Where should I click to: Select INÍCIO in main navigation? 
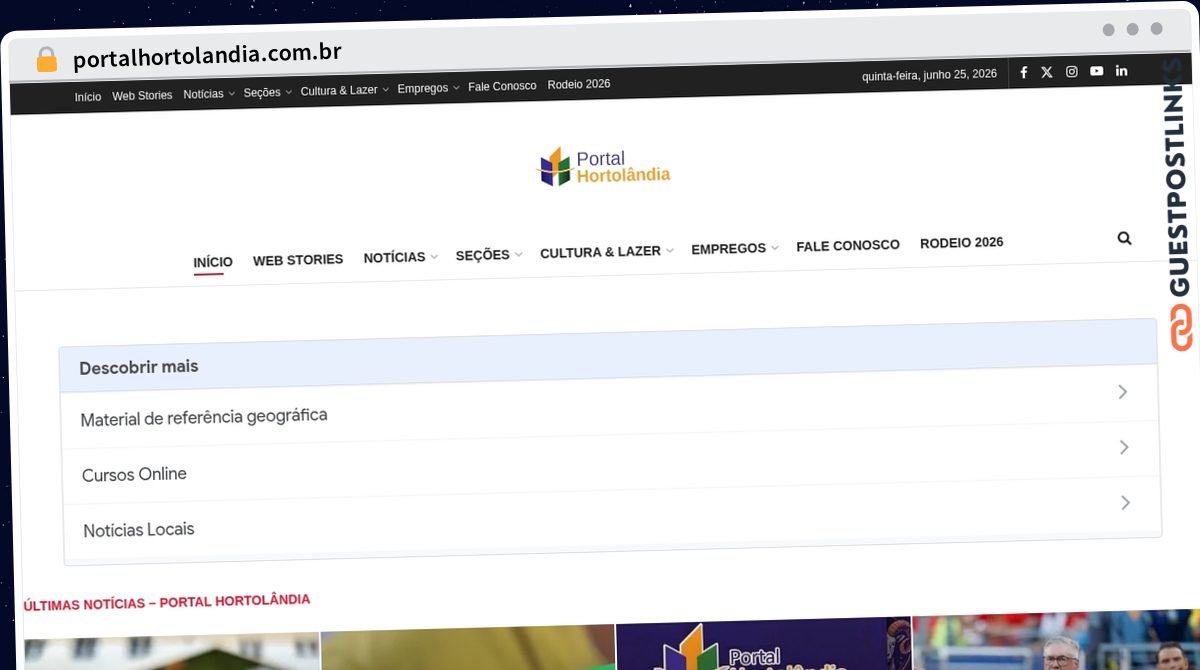213,262
